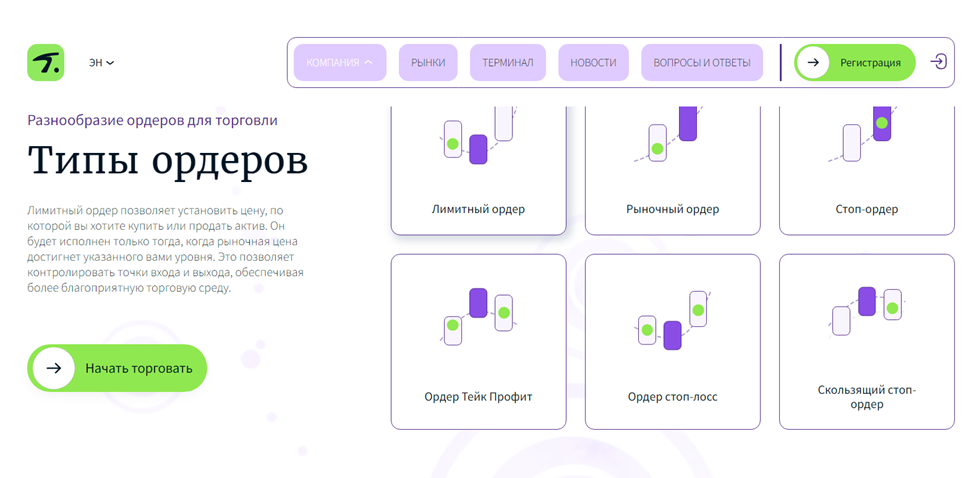
Task: Go to the Терминал section
Action: point(508,62)
